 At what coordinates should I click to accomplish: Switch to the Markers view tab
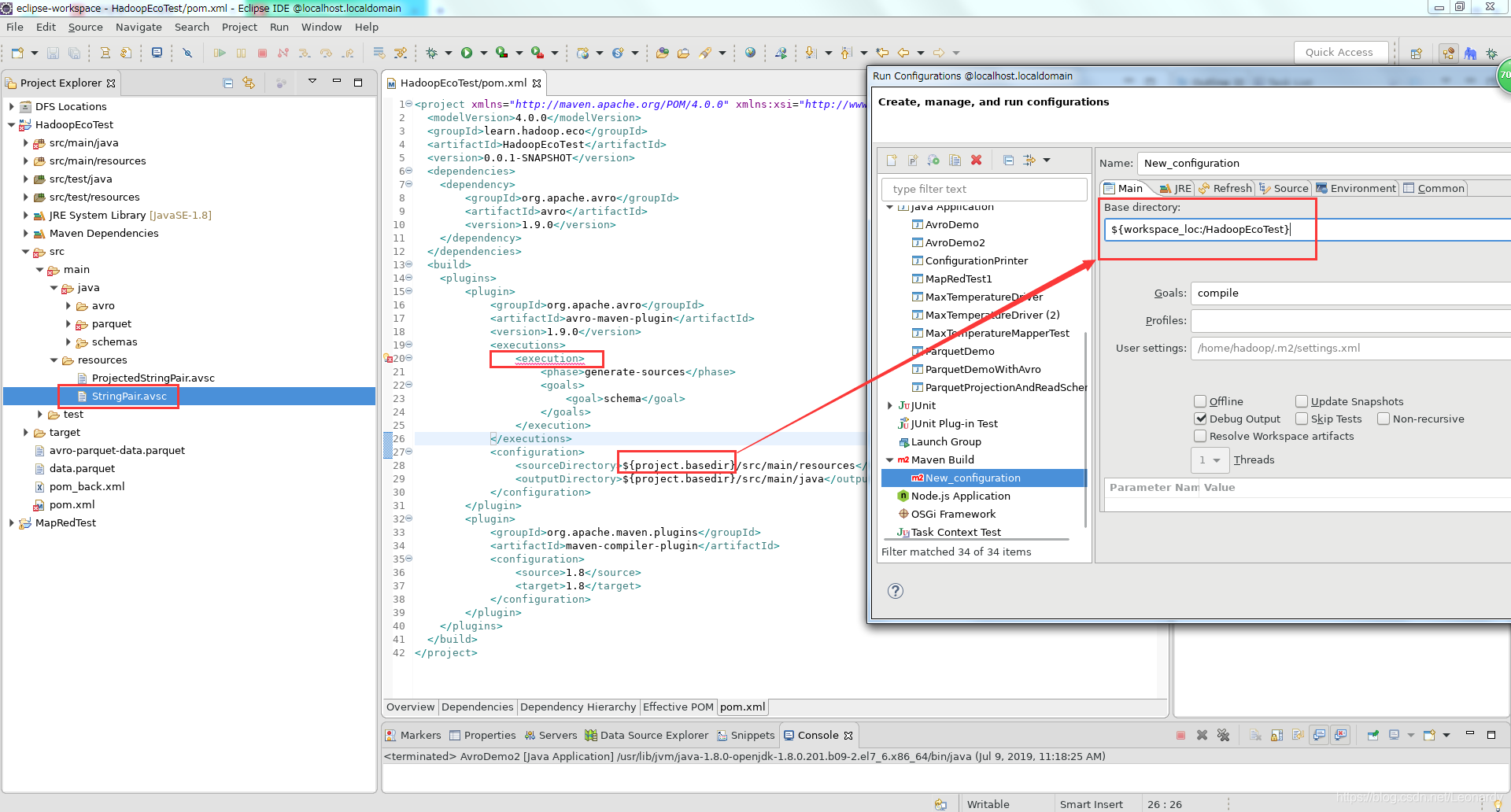click(x=413, y=735)
